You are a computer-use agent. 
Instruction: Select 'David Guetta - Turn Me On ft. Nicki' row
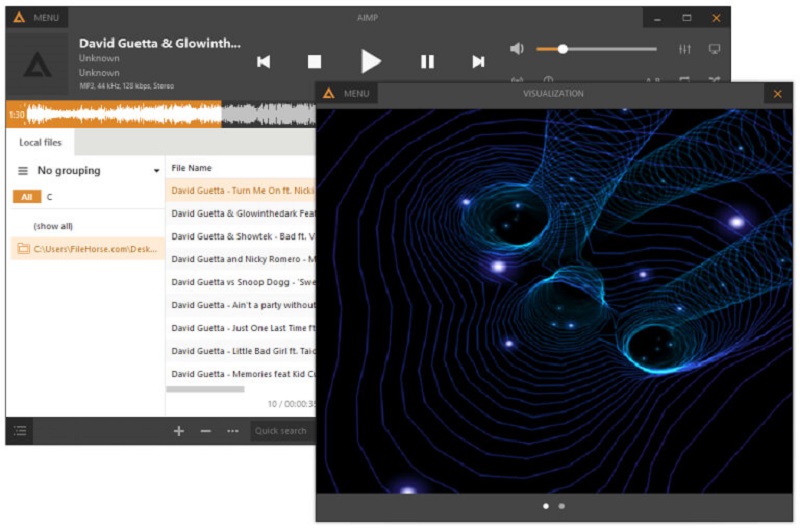pyautogui.click(x=241, y=190)
